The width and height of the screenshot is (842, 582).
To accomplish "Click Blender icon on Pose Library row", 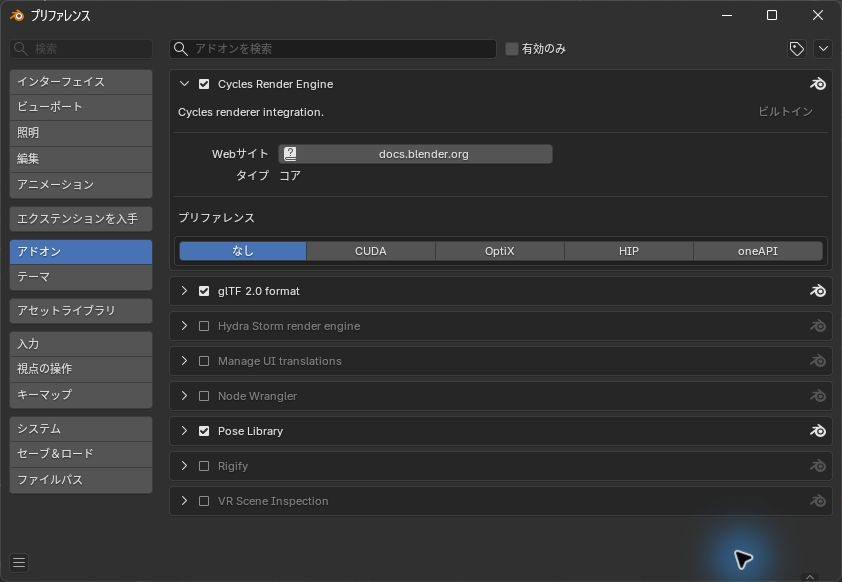I will click(x=817, y=431).
